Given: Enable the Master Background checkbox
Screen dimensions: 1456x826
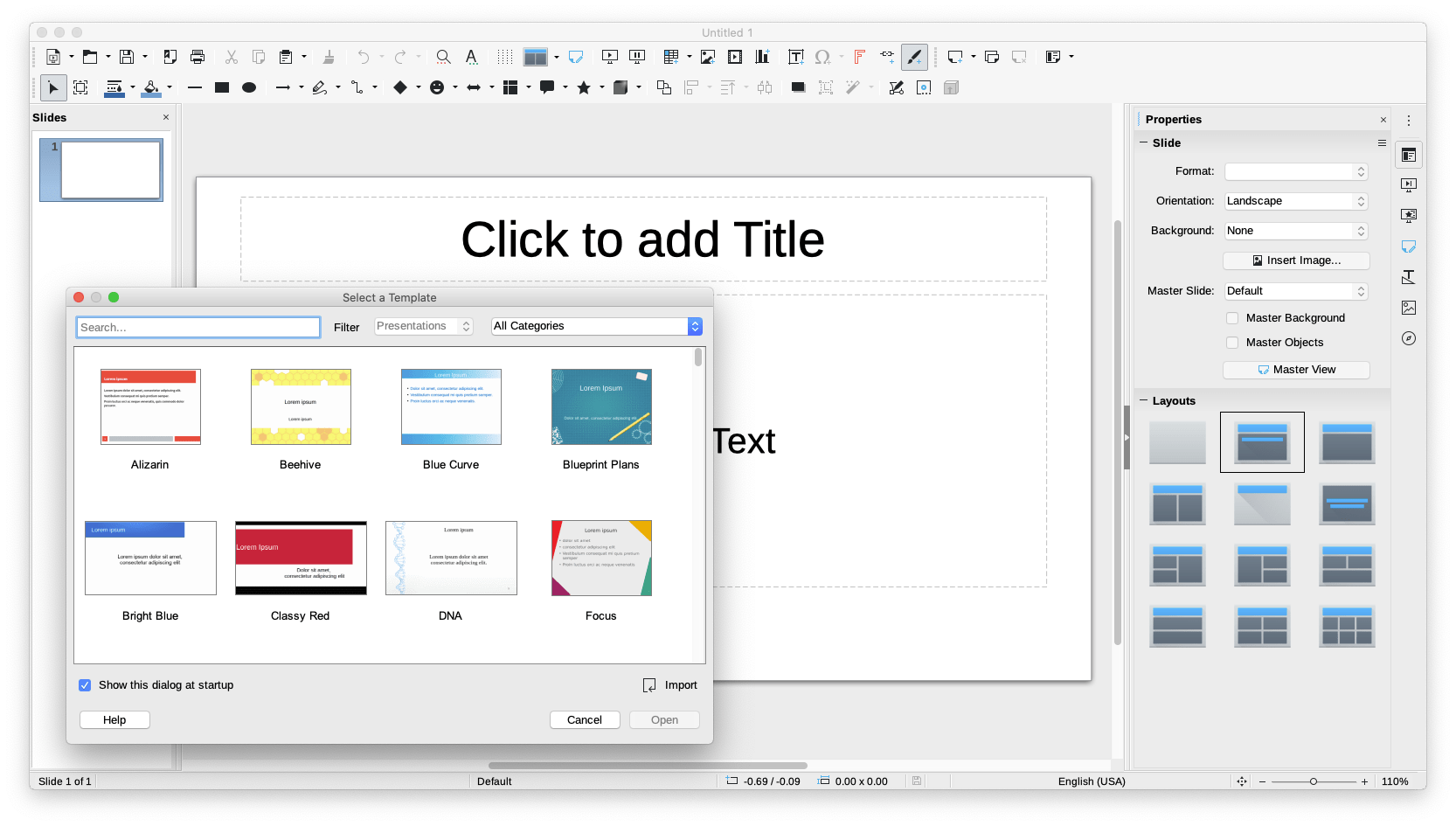Looking at the screenshot, I should pos(1232,318).
